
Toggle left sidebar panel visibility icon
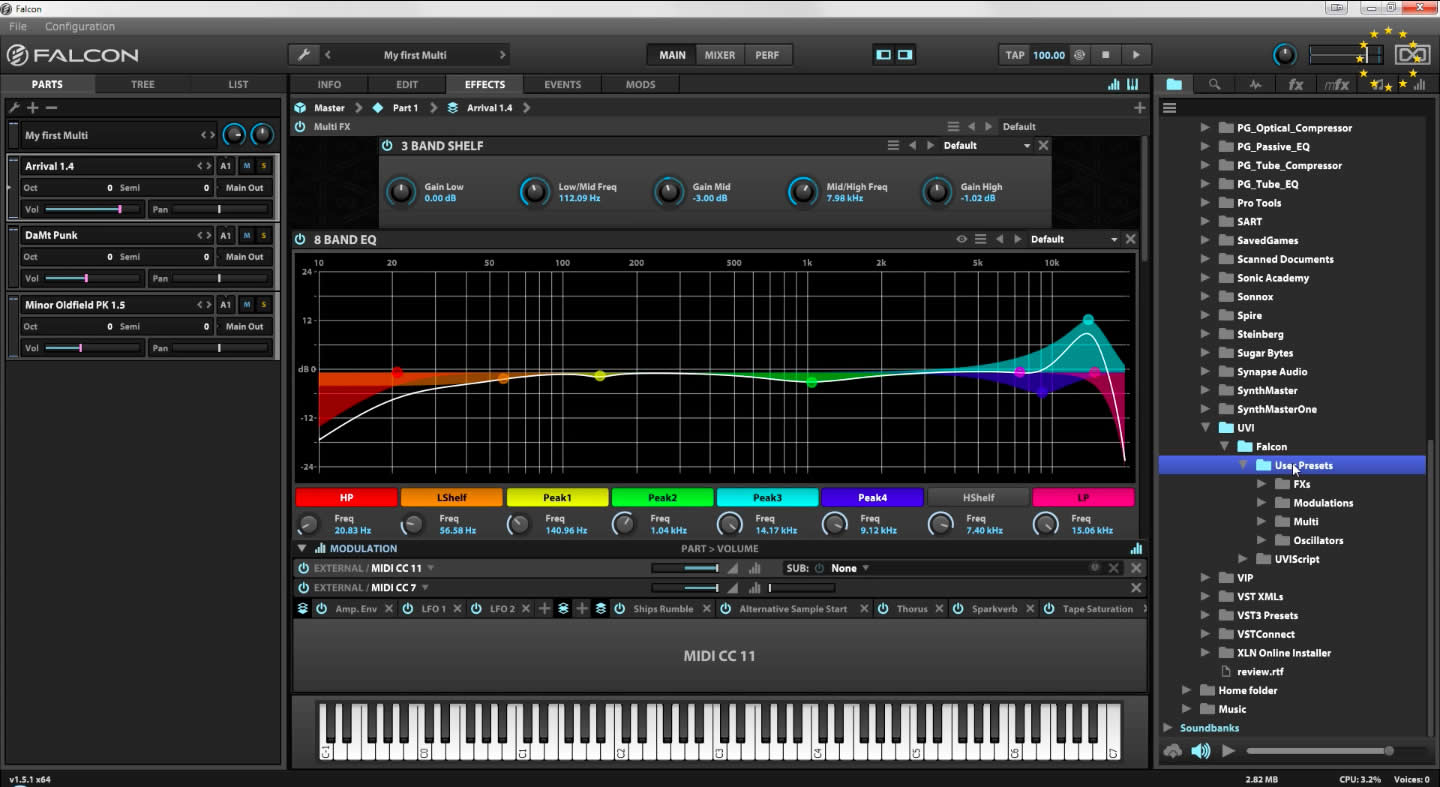(x=883, y=55)
